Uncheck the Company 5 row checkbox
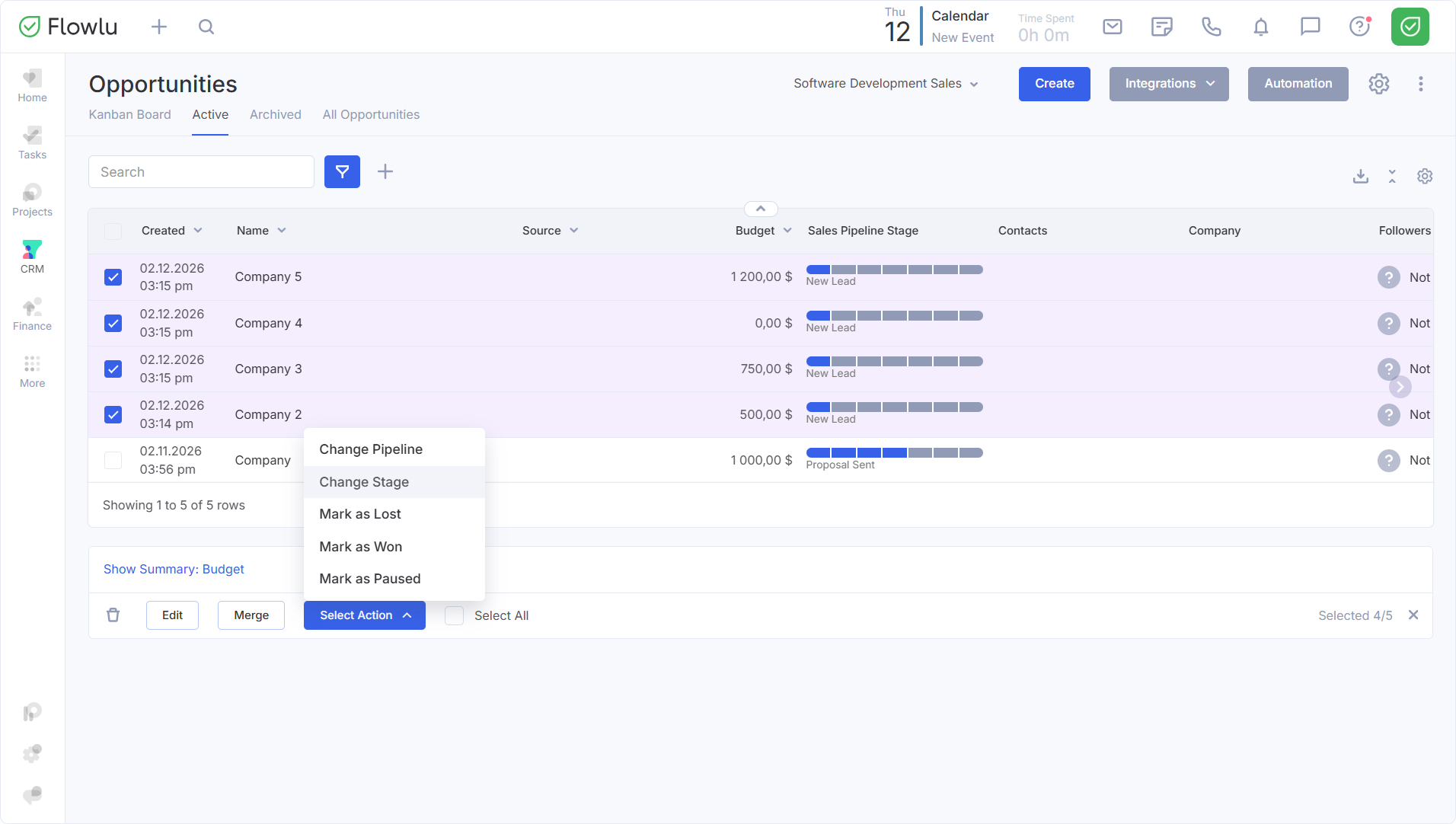The width and height of the screenshot is (1456, 824). [x=113, y=277]
